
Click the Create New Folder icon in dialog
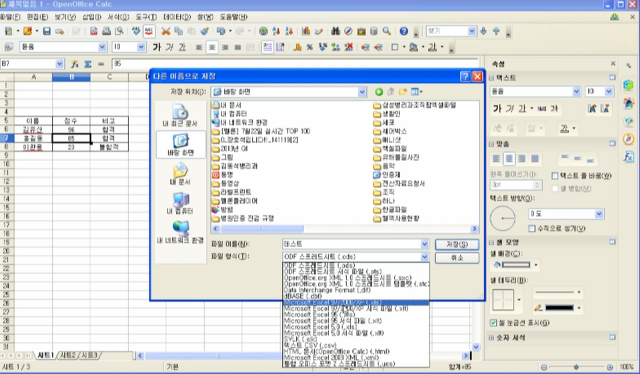tap(403, 92)
